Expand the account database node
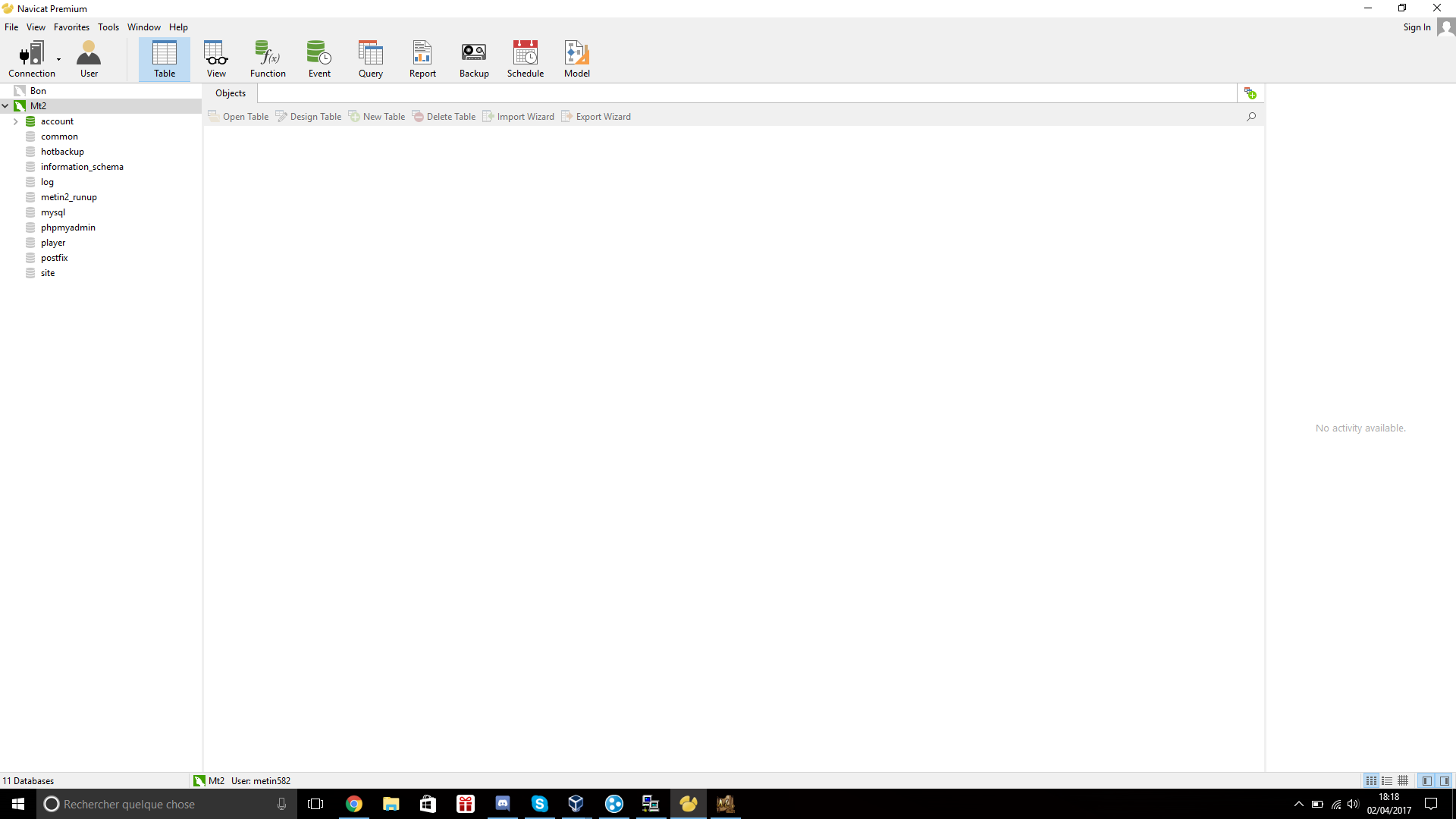Image resolution: width=1456 pixels, height=819 pixels. 15,121
